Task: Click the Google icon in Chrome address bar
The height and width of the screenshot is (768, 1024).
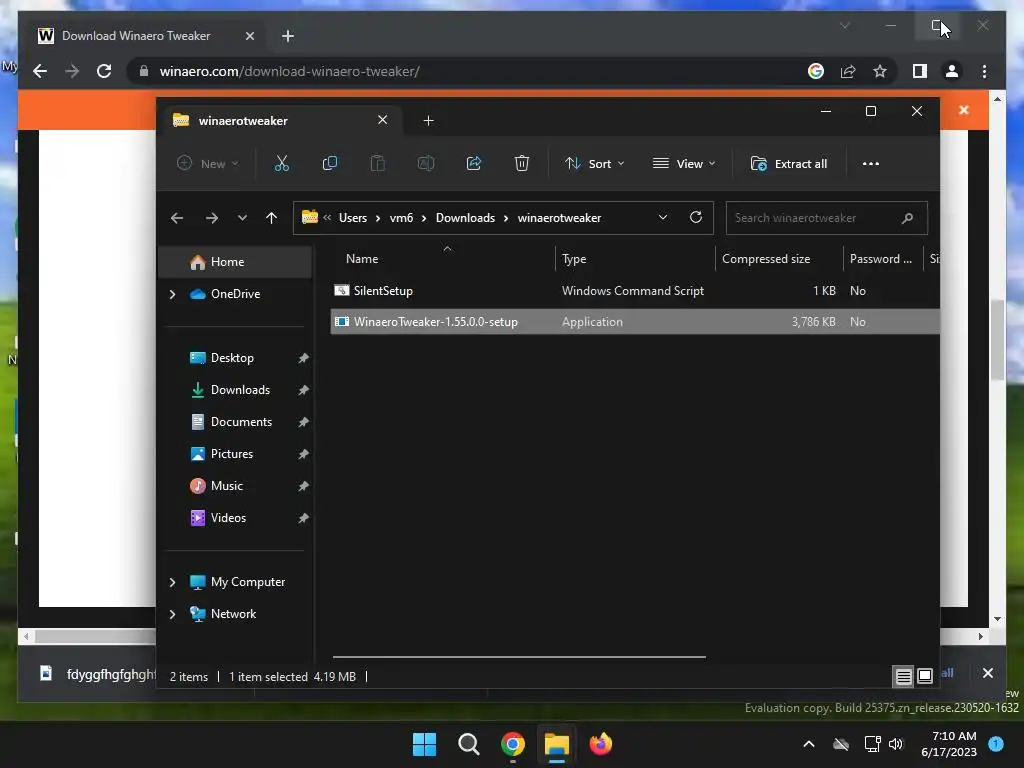Action: coord(816,71)
